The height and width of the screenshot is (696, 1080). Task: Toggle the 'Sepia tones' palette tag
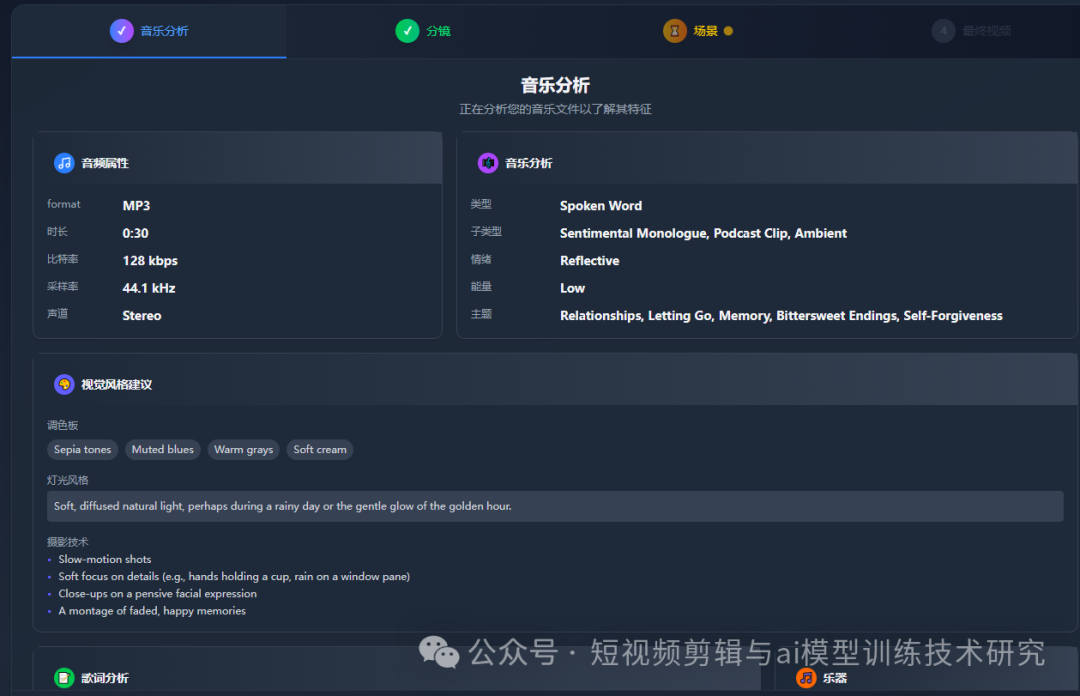coord(82,449)
